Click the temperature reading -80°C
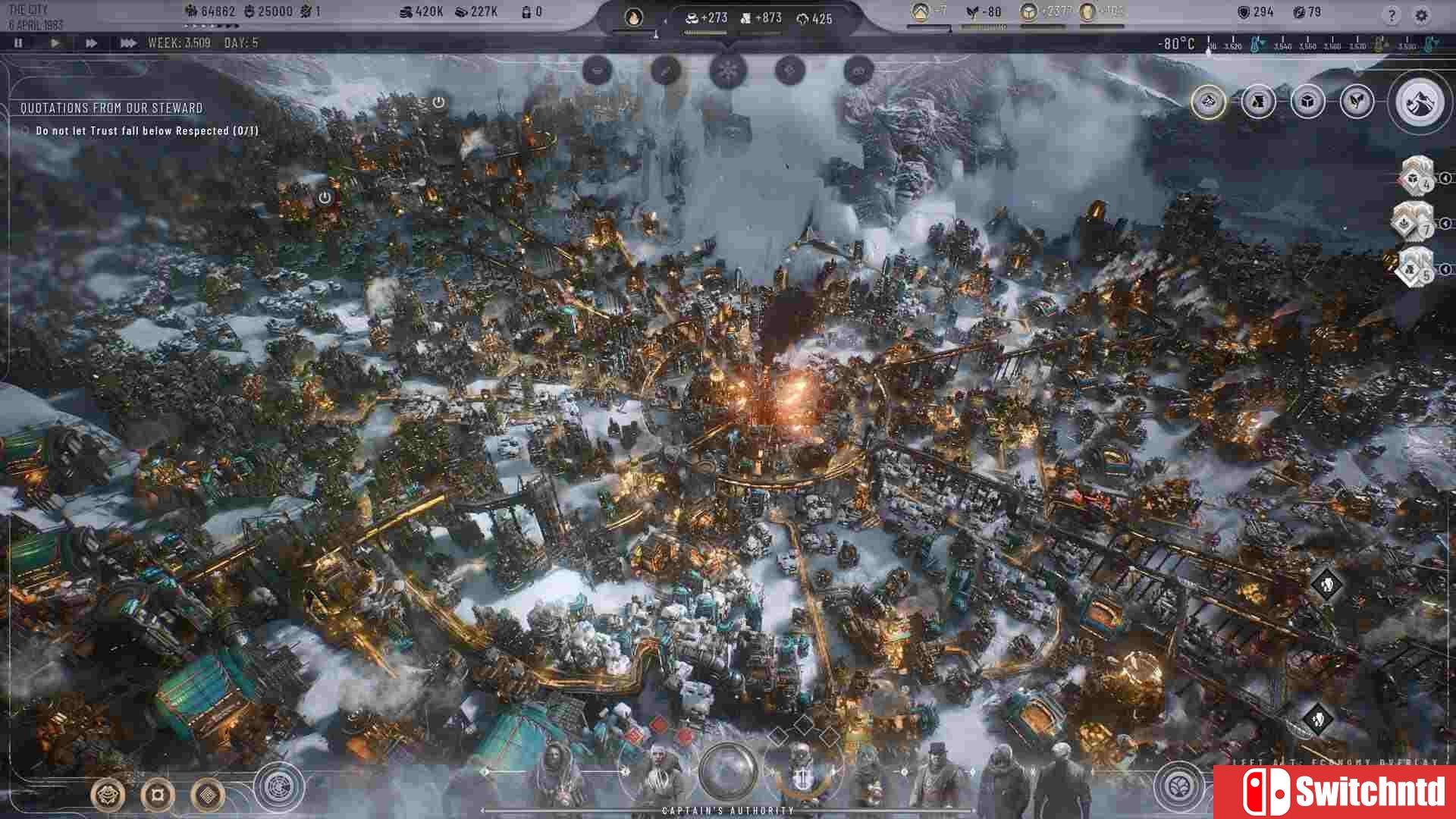This screenshot has height=819, width=1456. pyautogui.click(x=1176, y=43)
